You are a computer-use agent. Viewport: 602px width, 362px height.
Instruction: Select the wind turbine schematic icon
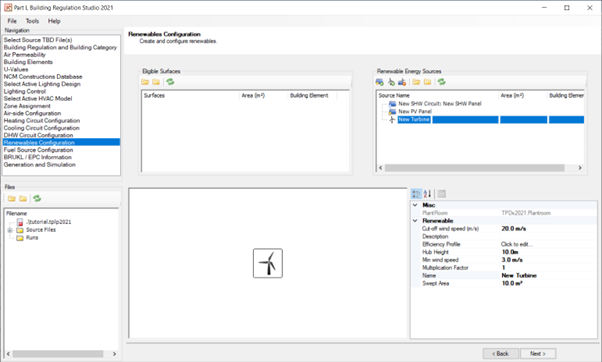[x=268, y=263]
